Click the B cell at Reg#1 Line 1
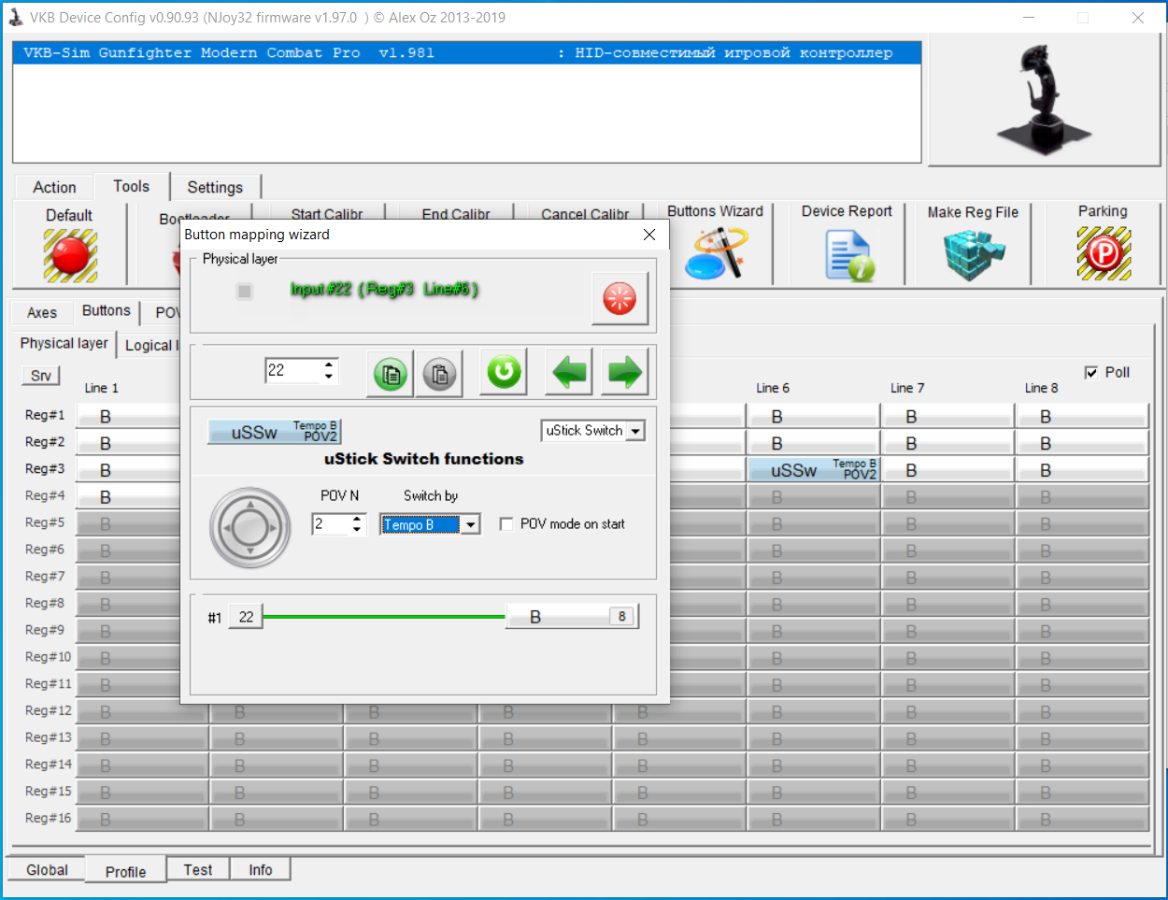 tap(129, 416)
